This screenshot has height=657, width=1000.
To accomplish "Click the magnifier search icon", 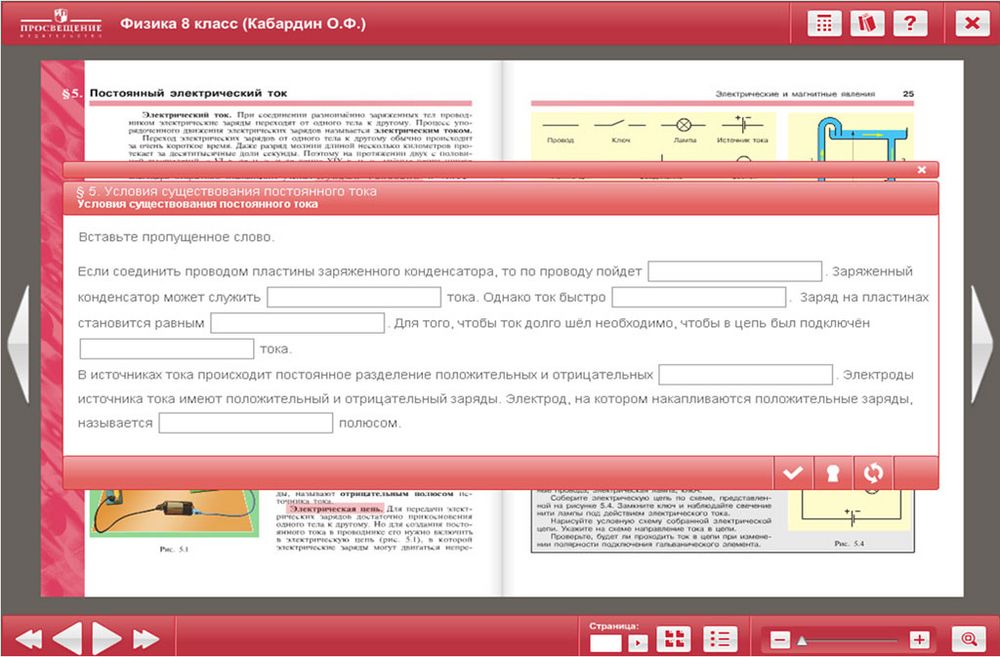I will [x=968, y=639].
